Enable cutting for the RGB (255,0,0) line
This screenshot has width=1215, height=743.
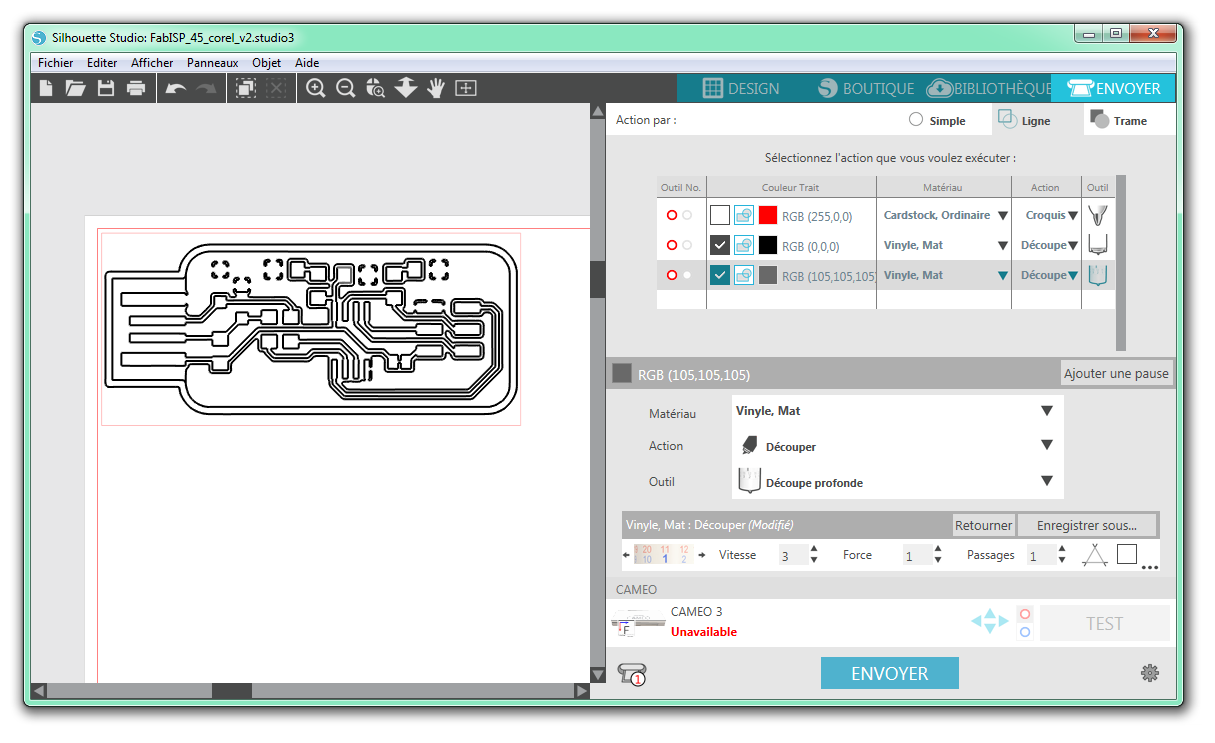720,214
